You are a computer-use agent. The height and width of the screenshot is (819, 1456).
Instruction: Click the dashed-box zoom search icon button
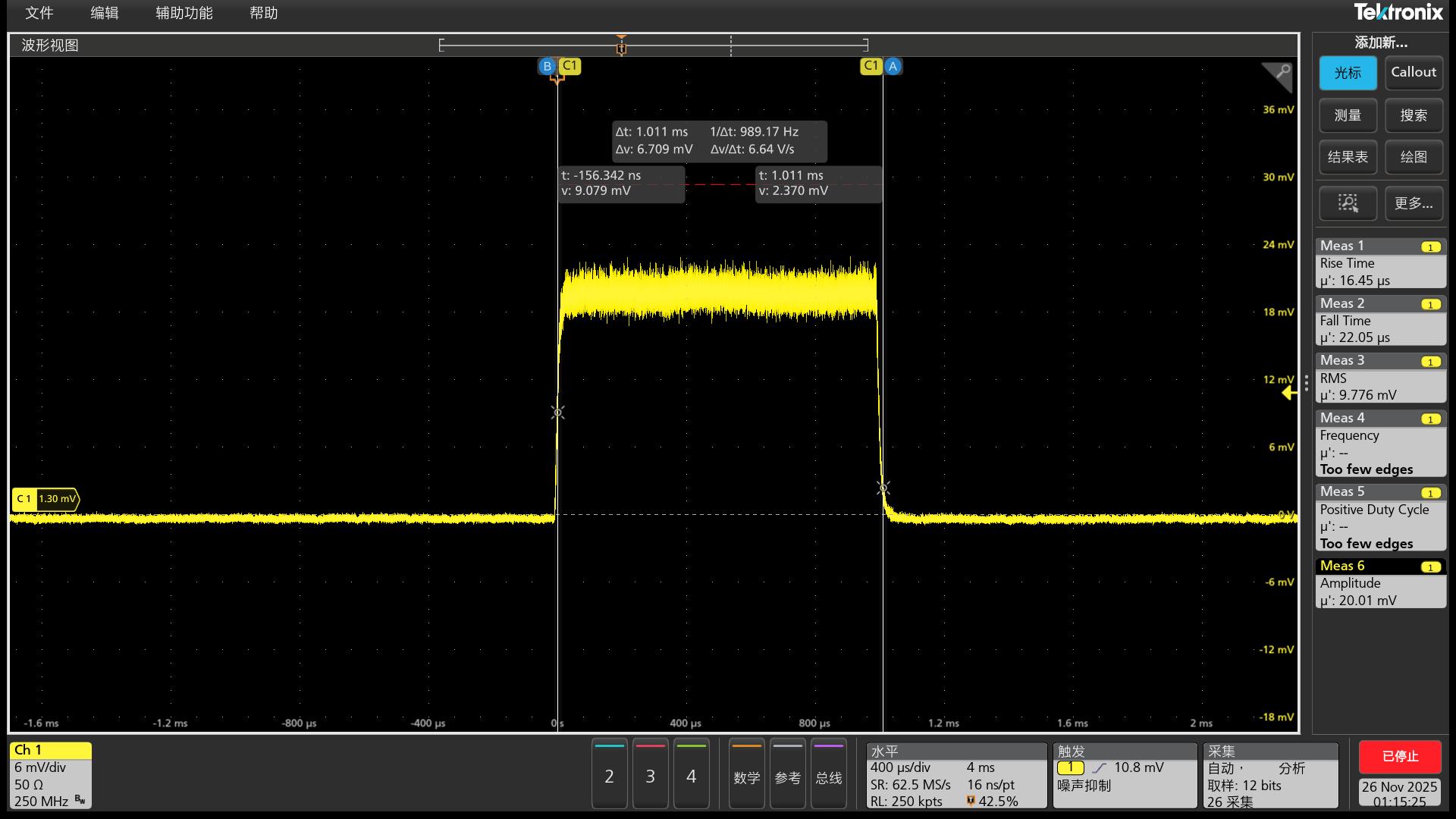click(x=1348, y=202)
